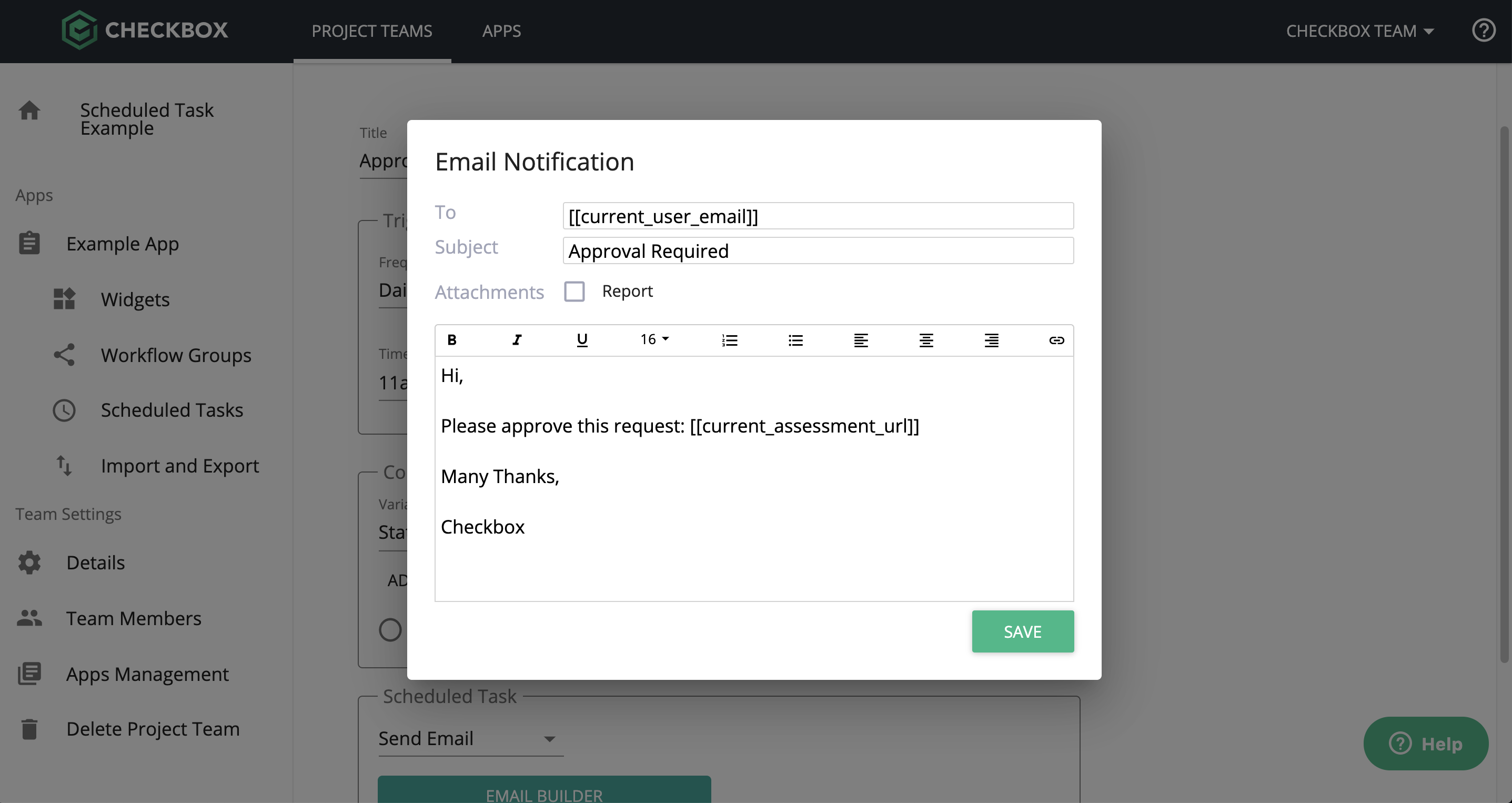Expand the Checkbox Team account dropdown
The image size is (1512, 803).
1360,31
